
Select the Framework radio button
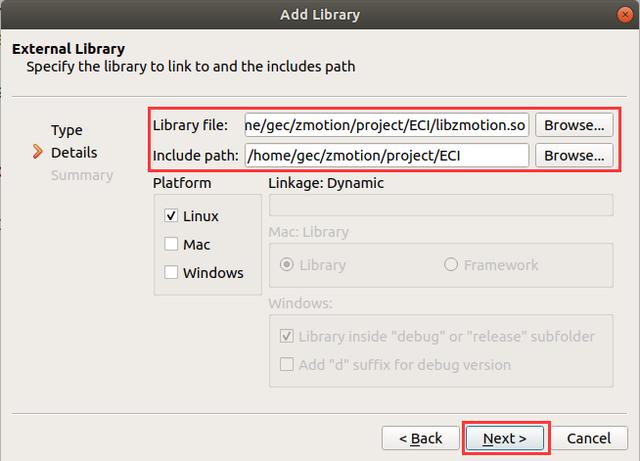point(451,265)
